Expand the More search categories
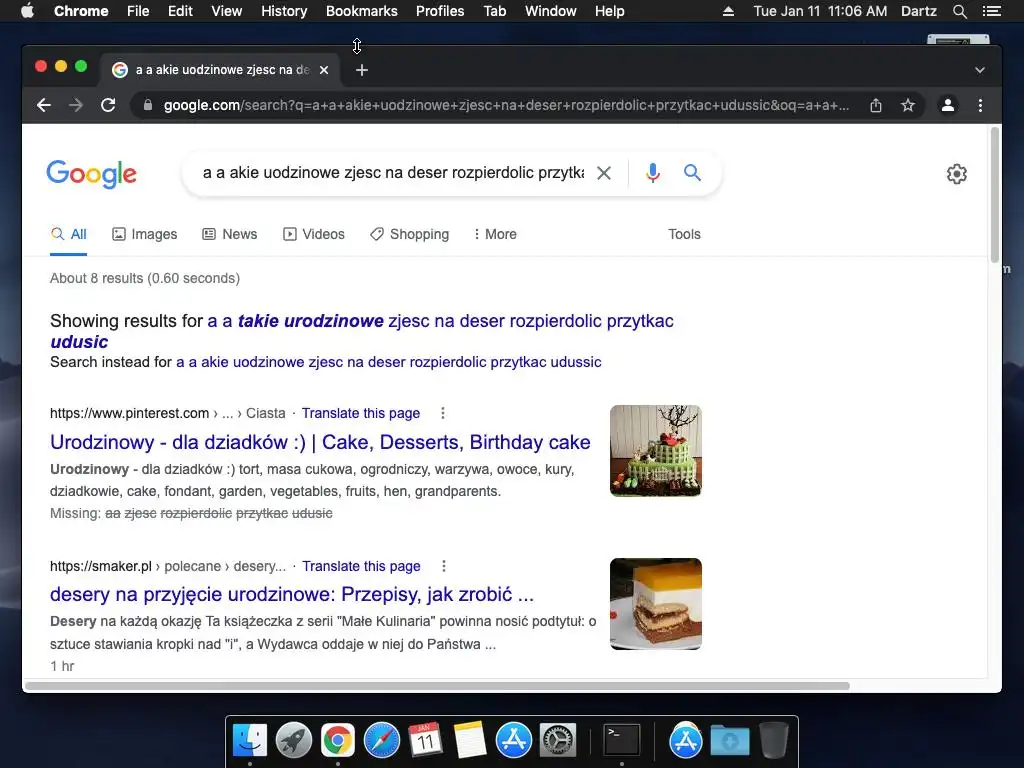The height and width of the screenshot is (768, 1024). coord(495,234)
